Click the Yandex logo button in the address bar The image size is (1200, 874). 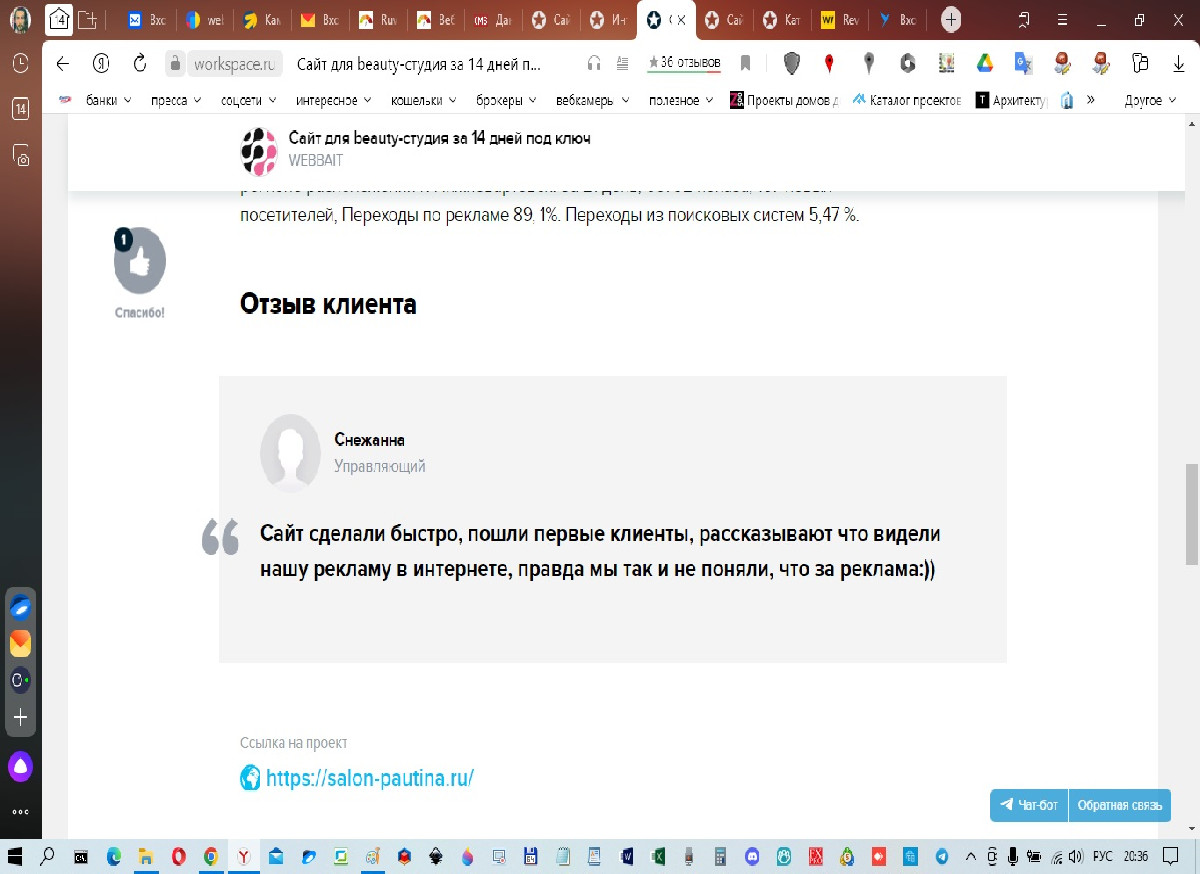pos(101,64)
